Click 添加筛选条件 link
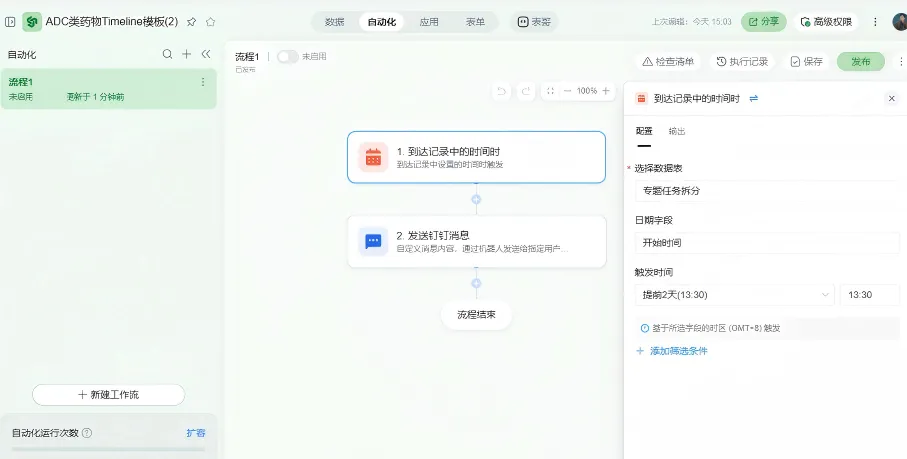The image size is (907, 459). tap(672, 351)
